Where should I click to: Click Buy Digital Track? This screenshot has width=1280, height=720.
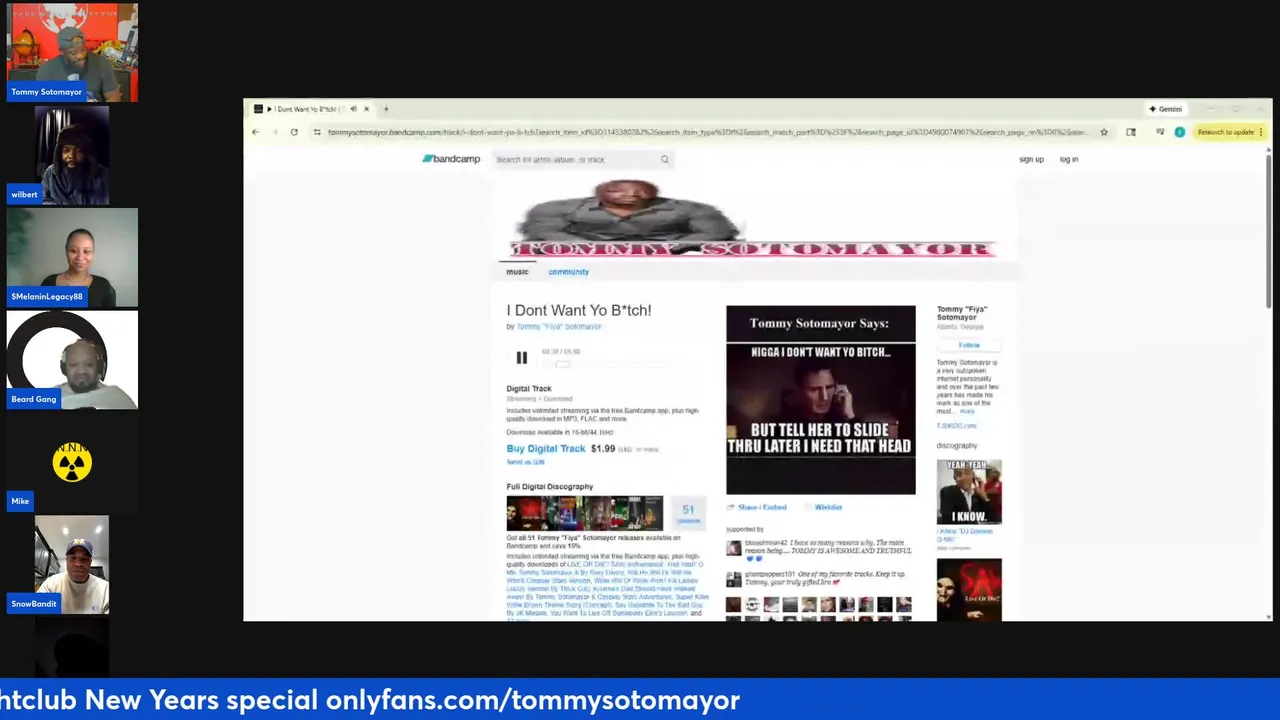546,449
